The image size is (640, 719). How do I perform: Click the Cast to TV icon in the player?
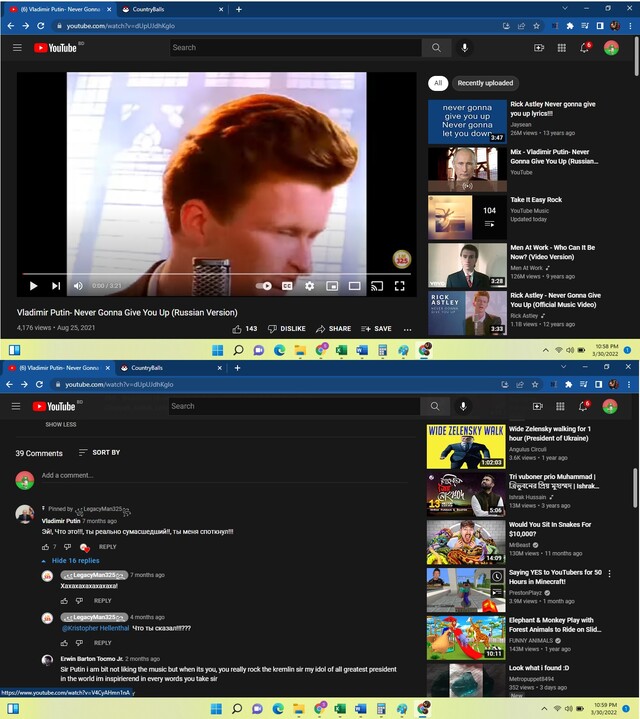pyautogui.click(x=377, y=286)
